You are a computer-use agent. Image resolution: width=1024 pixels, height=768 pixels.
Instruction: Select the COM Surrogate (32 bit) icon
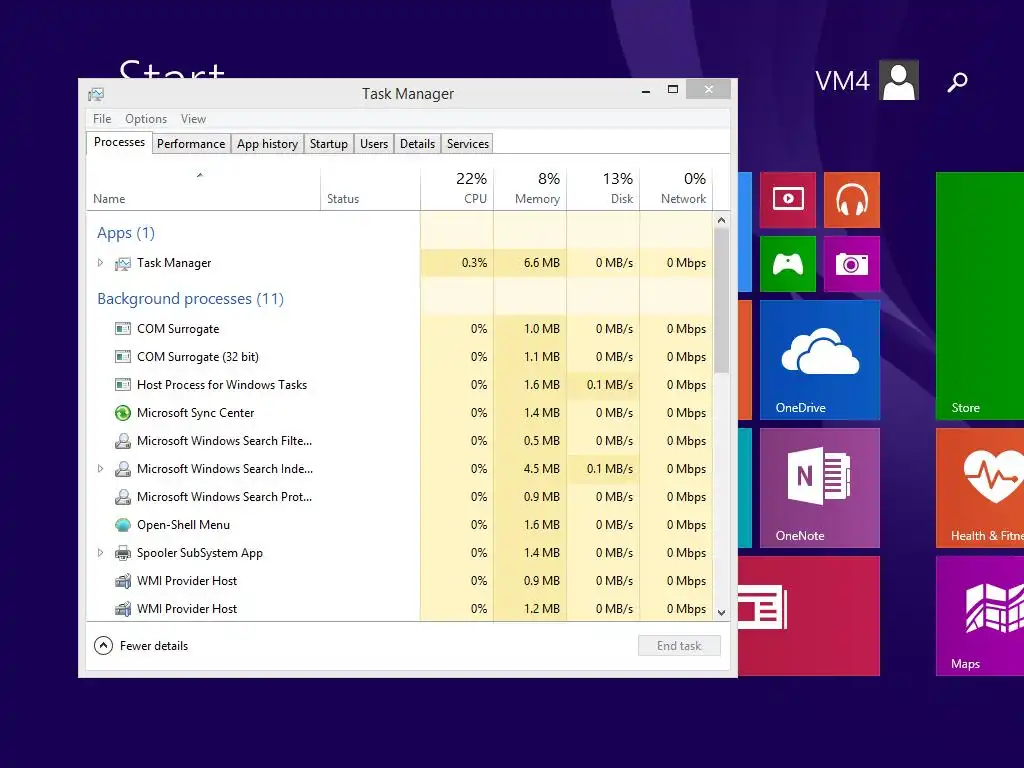pos(123,357)
